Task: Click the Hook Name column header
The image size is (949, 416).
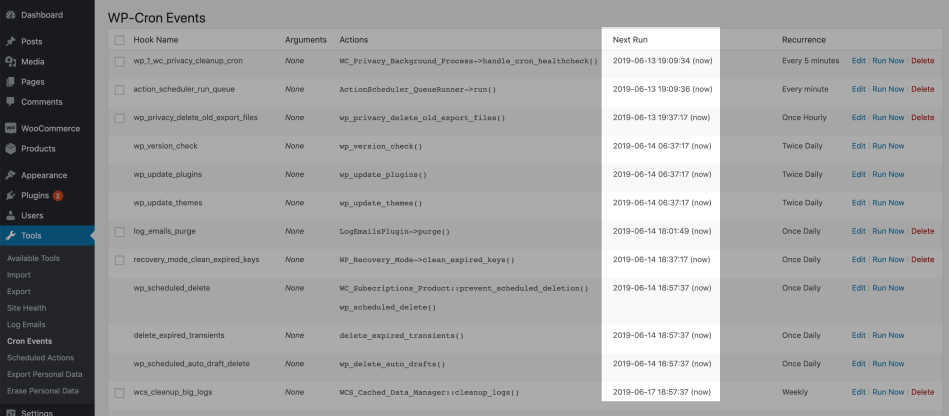Action: tap(156, 40)
